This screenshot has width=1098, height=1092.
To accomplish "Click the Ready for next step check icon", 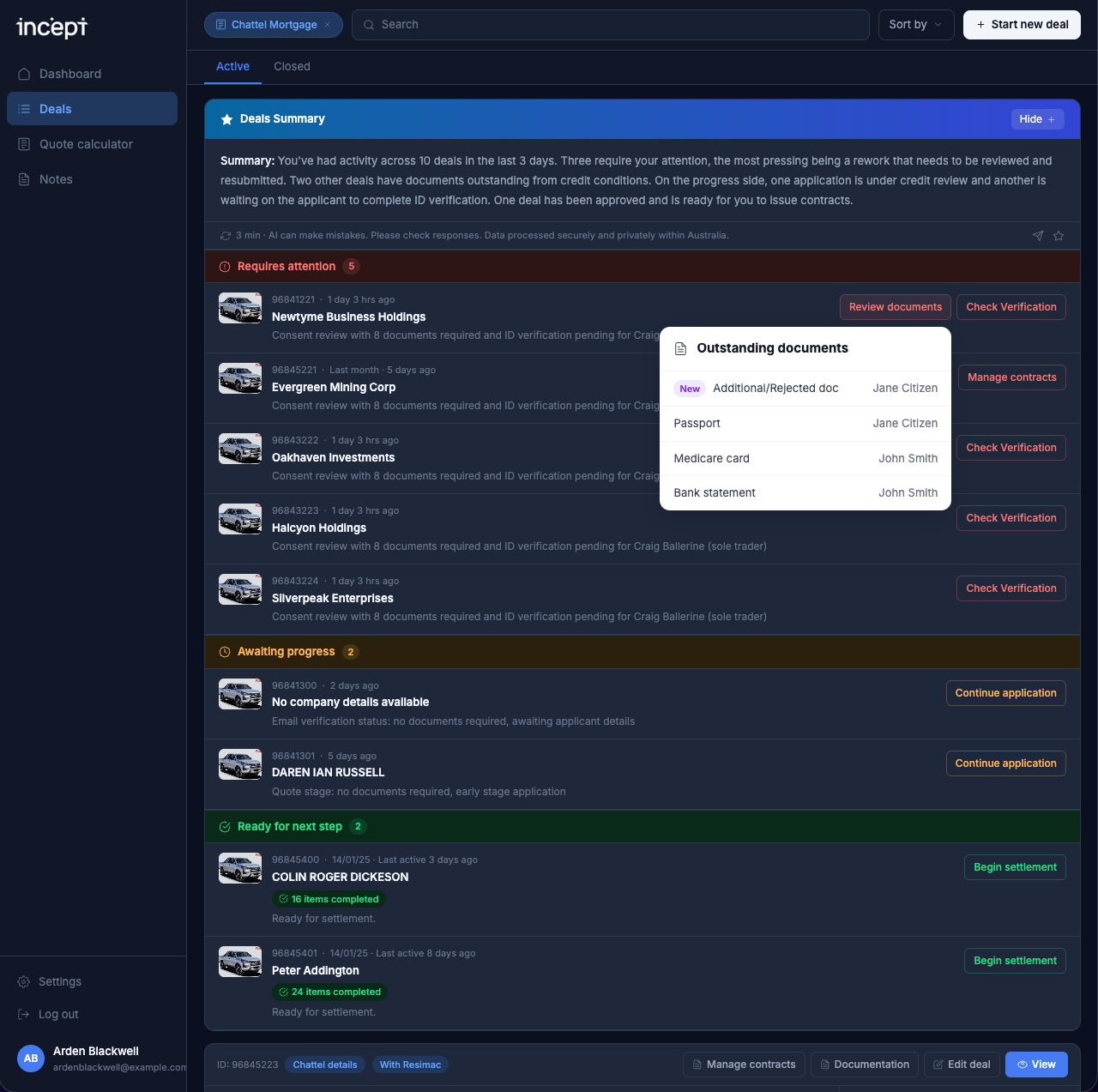I will (225, 827).
